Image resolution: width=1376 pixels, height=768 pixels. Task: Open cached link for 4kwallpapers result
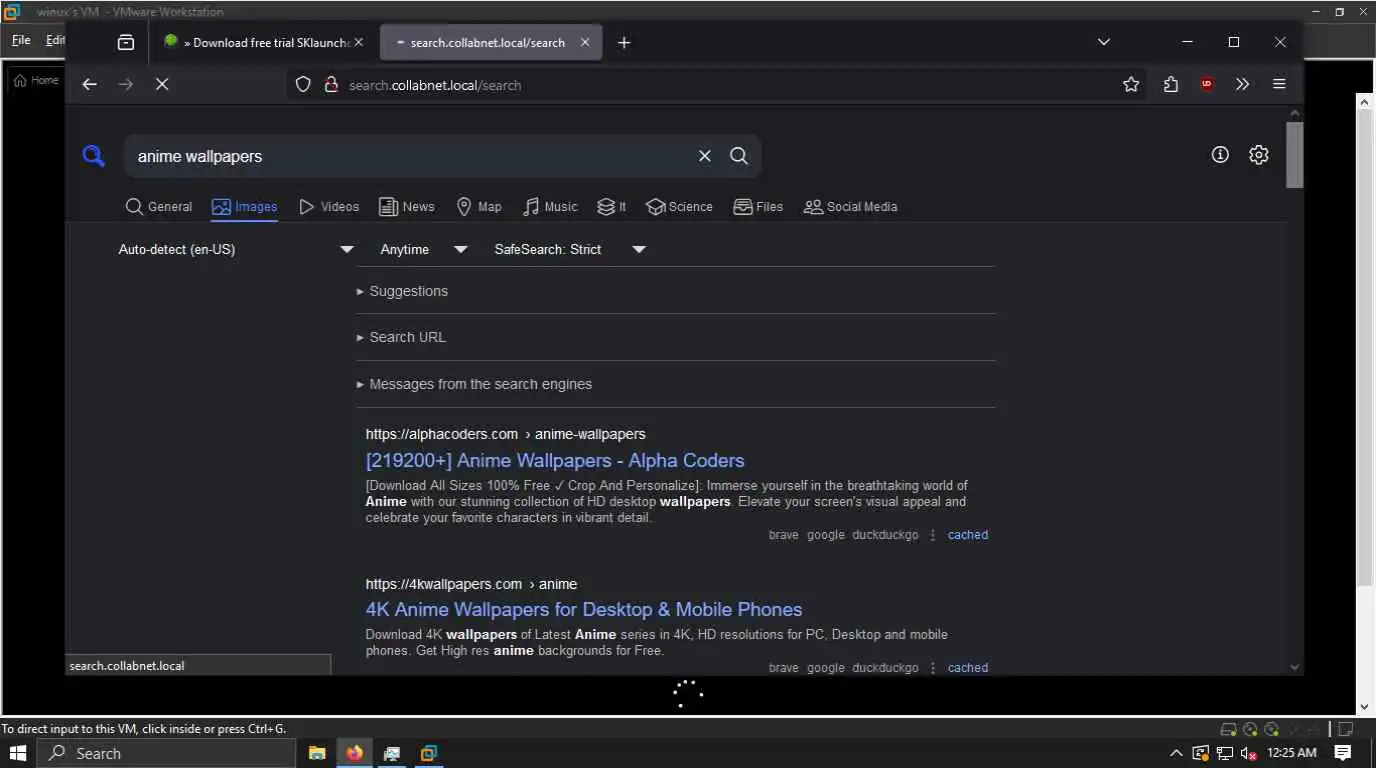968,668
